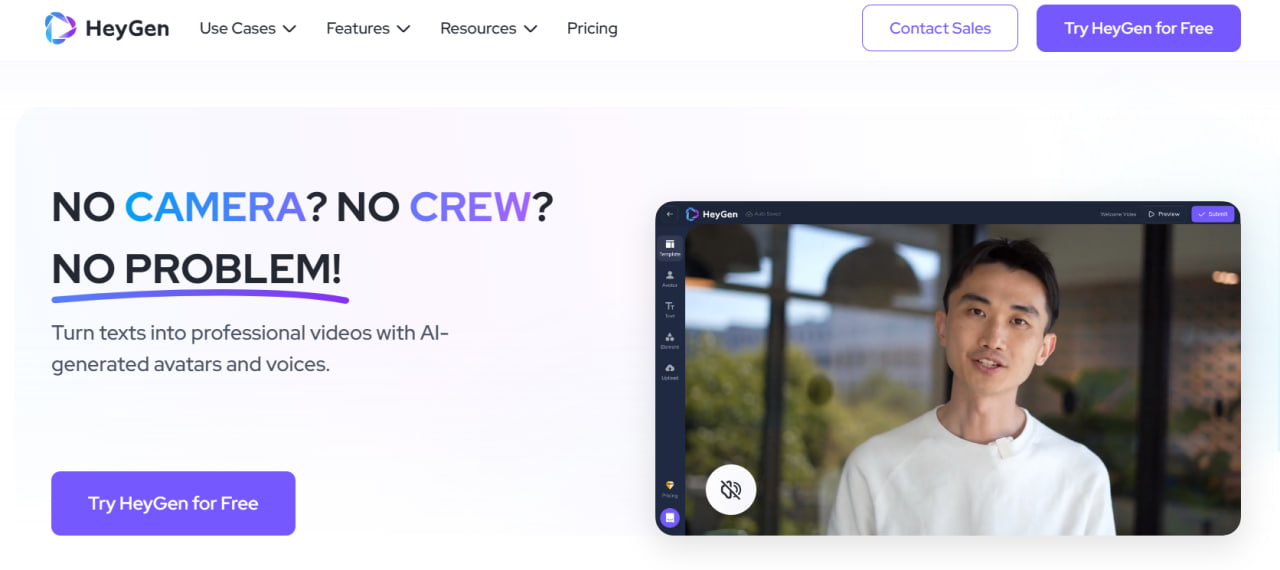Click the Preview play button in the editor
1280x570 pixels.
[x=1164, y=214]
